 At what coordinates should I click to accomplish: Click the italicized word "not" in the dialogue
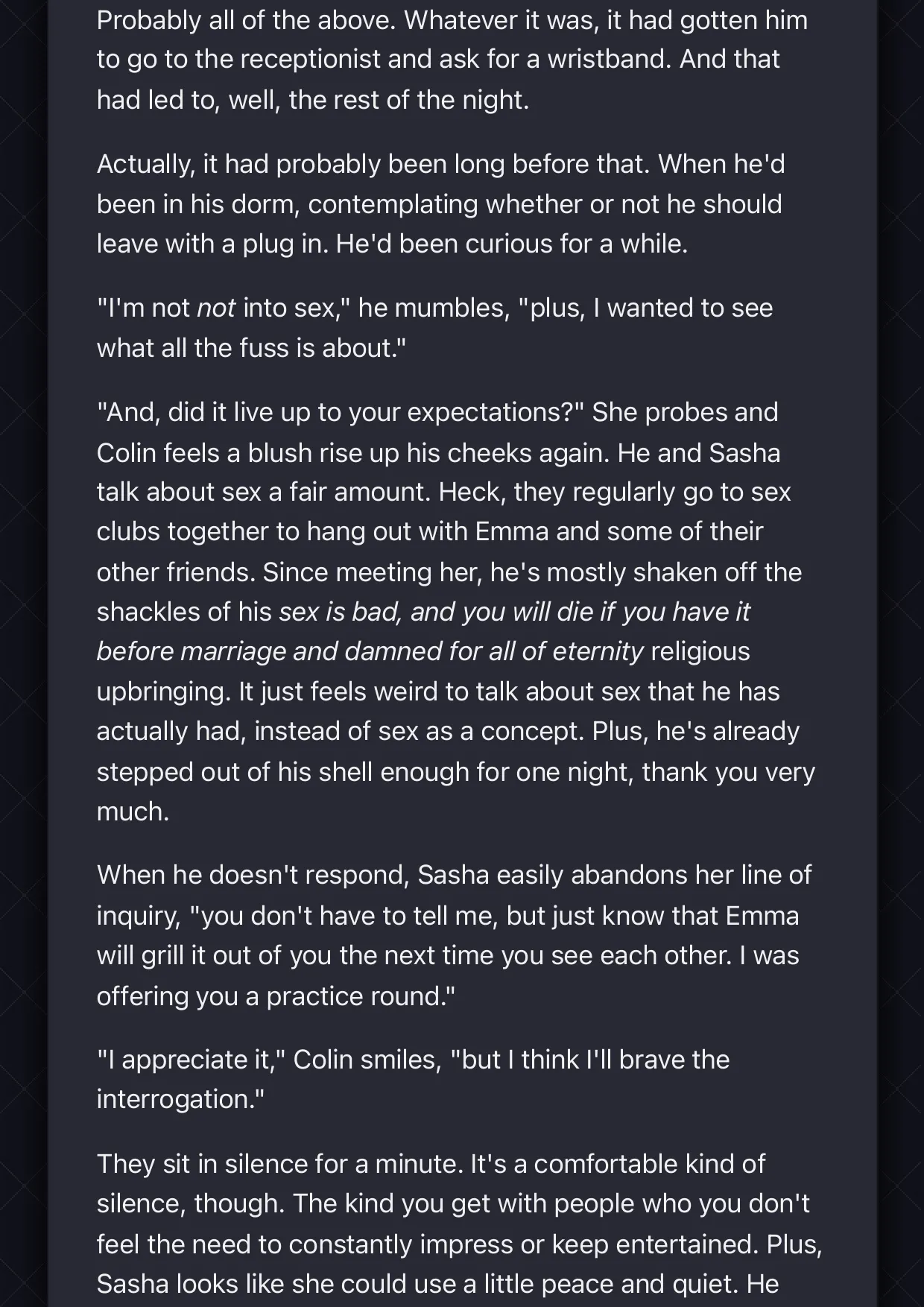coord(216,308)
